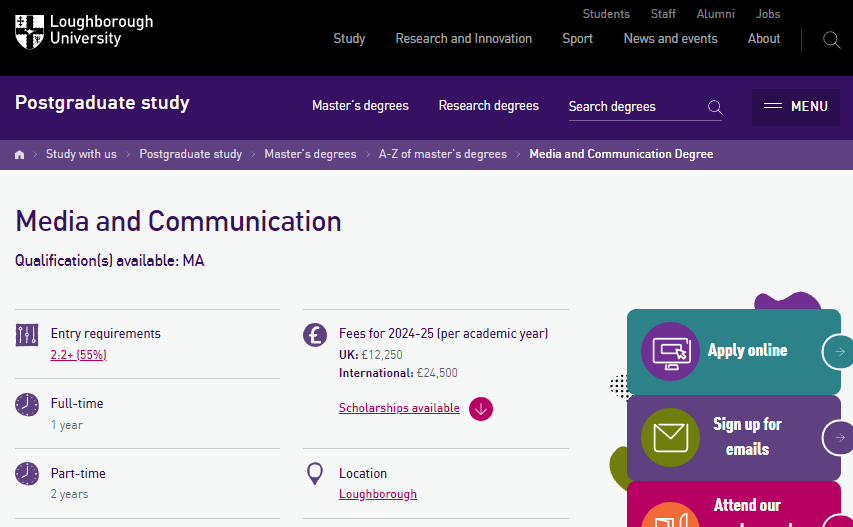
Task: Click the Apply online text
Action: coord(747,351)
